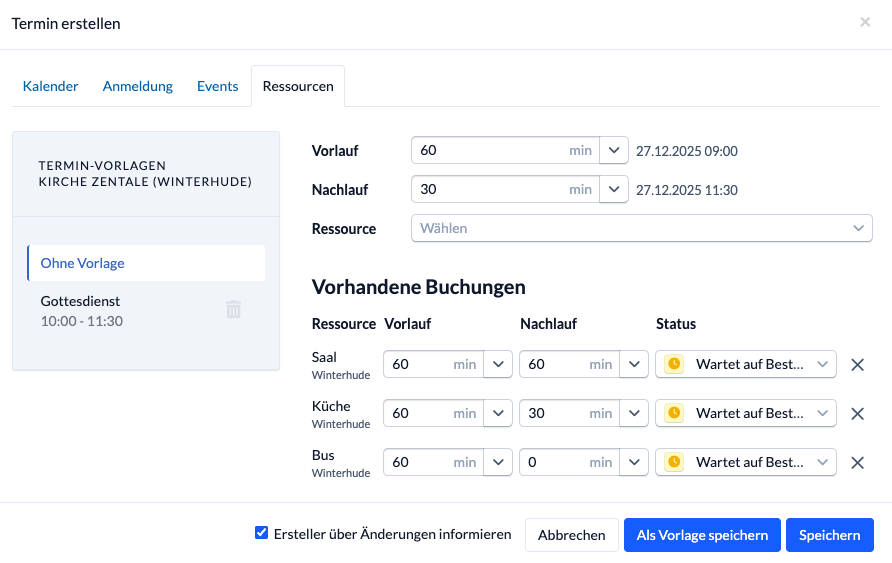Image resolution: width=892 pixels, height=563 pixels.
Task: Click the Bus resource name
Action: 323,455
